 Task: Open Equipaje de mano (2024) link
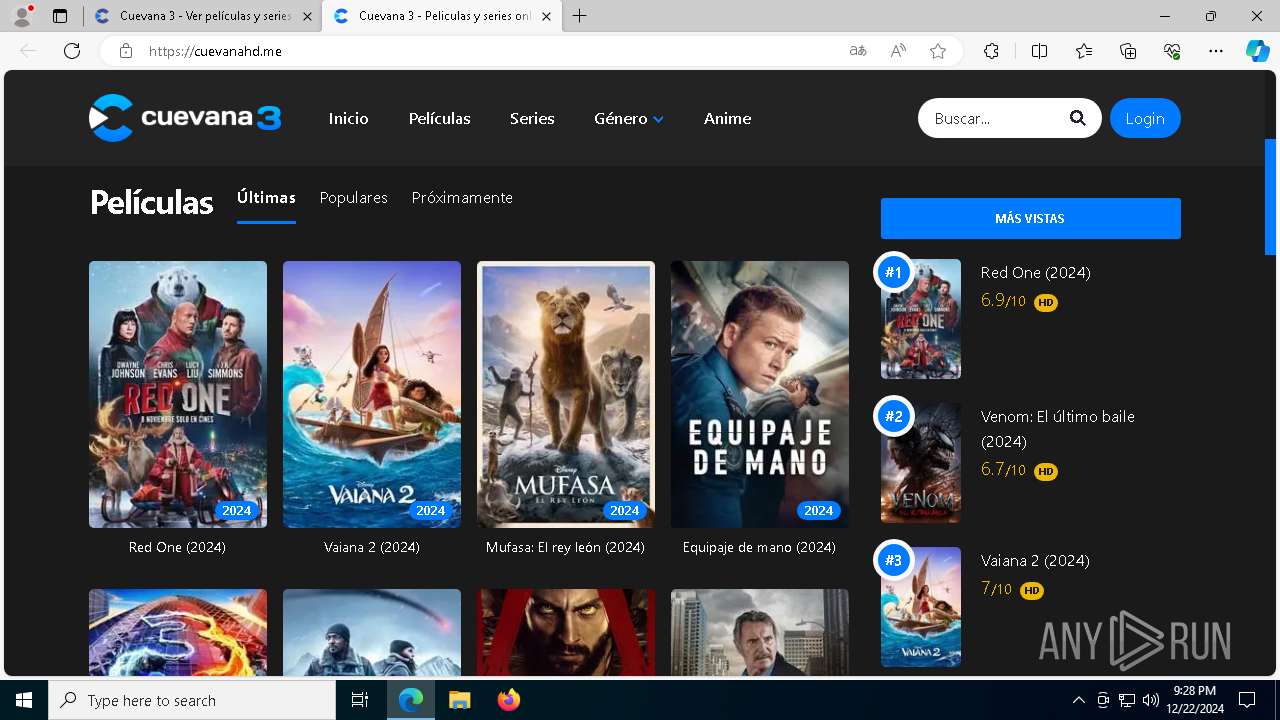(759, 547)
